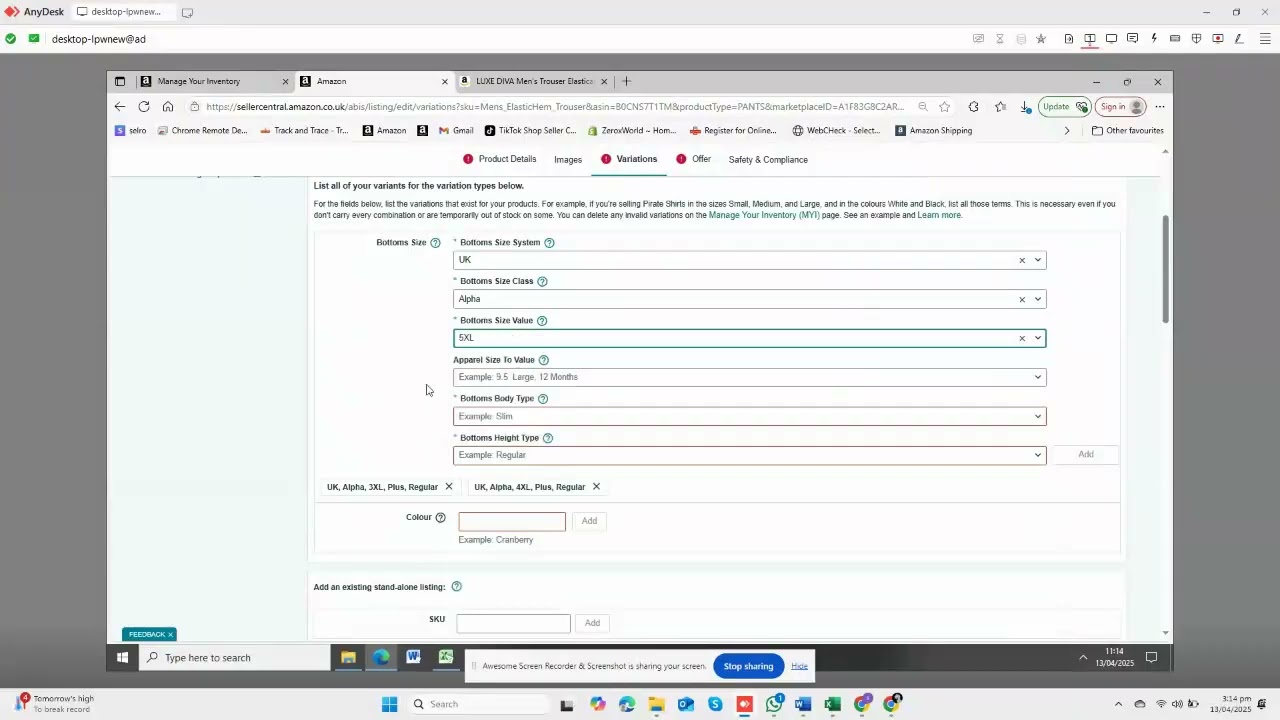Open Amazon Shipping bookmark
This screenshot has width=1280, height=720.
(x=933, y=131)
